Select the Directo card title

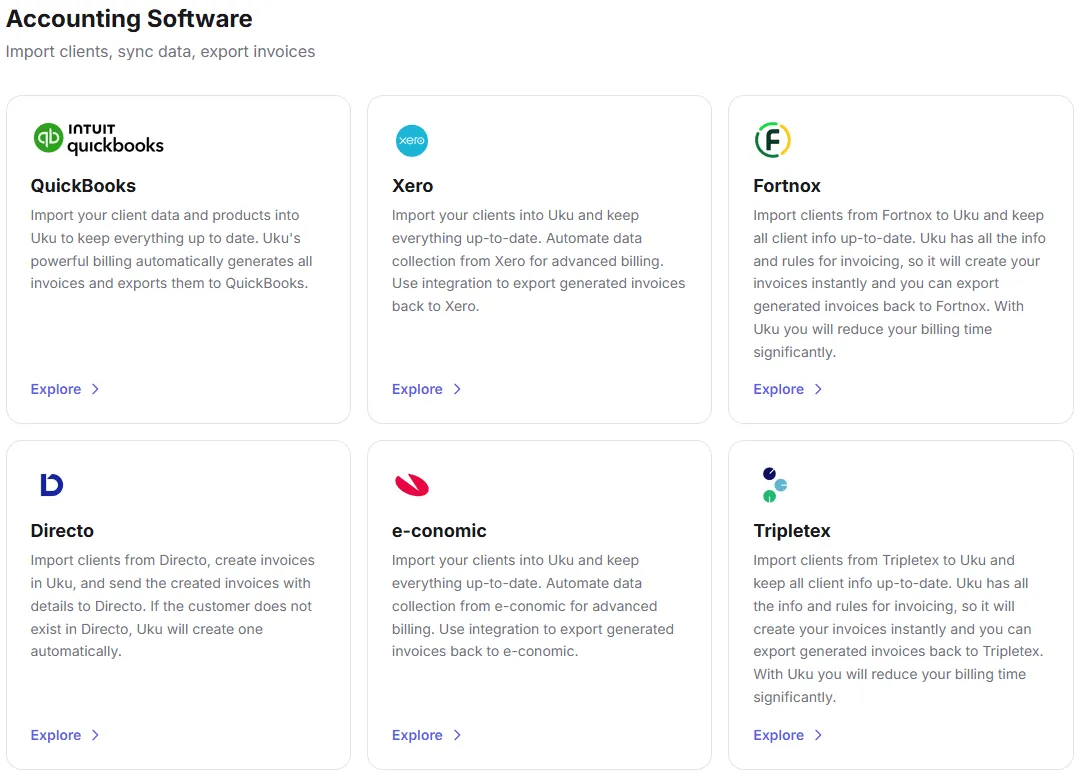tap(62, 531)
